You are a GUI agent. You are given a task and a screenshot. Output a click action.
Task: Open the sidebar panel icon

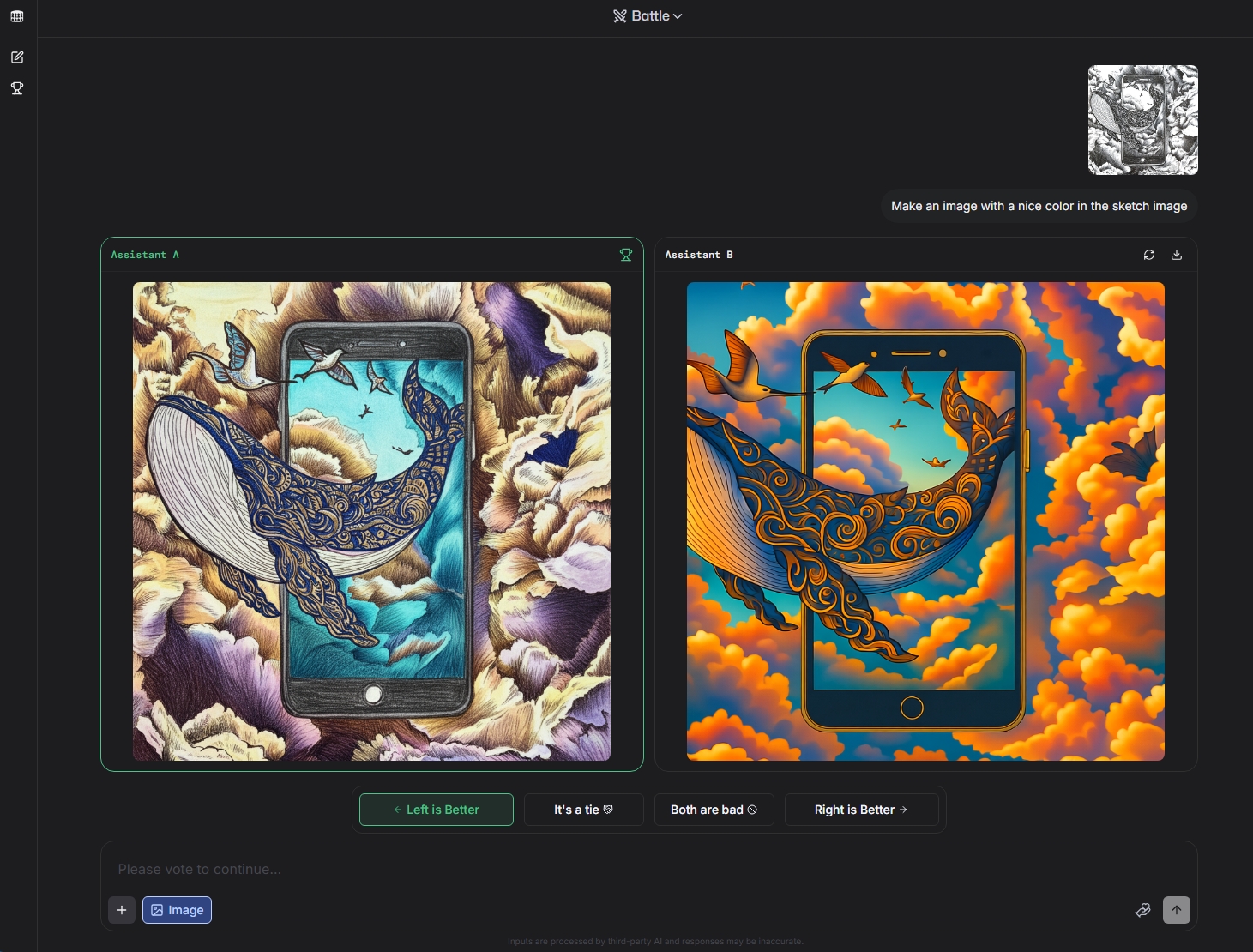(17, 16)
